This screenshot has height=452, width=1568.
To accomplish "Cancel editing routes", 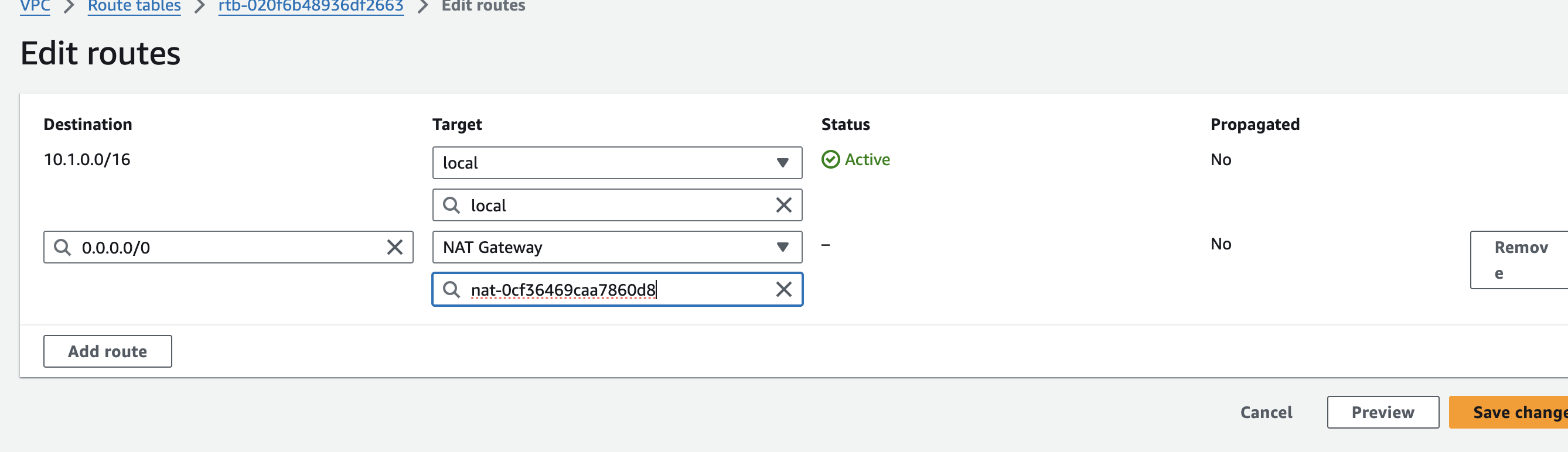I will 1266,412.
